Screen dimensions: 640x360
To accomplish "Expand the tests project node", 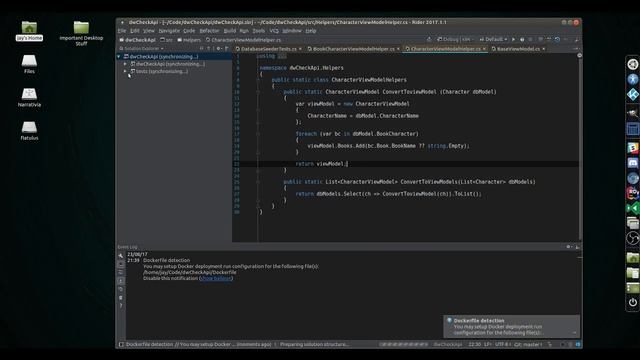I will [x=125, y=71].
